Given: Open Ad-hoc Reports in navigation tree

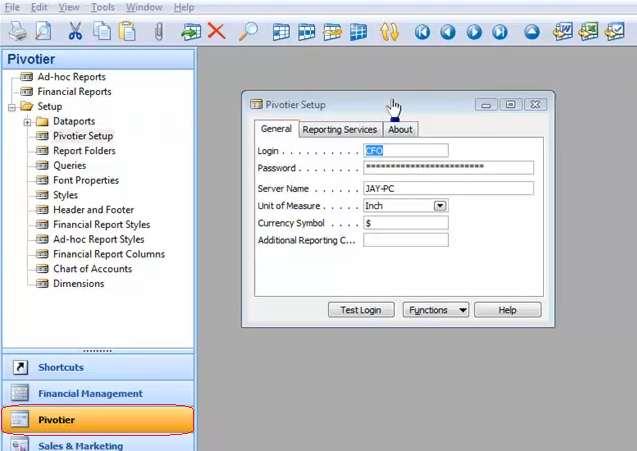Looking at the screenshot, I should 72,77.
